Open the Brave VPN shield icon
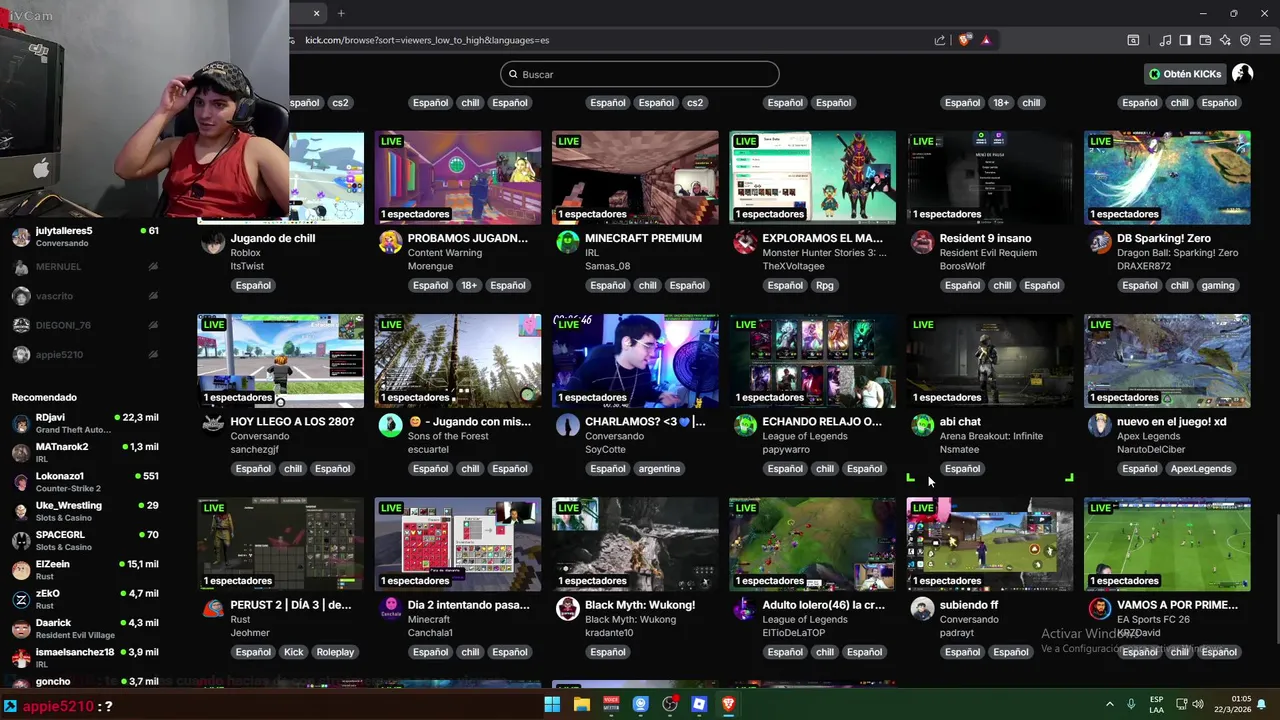1280x720 pixels. tap(1245, 40)
